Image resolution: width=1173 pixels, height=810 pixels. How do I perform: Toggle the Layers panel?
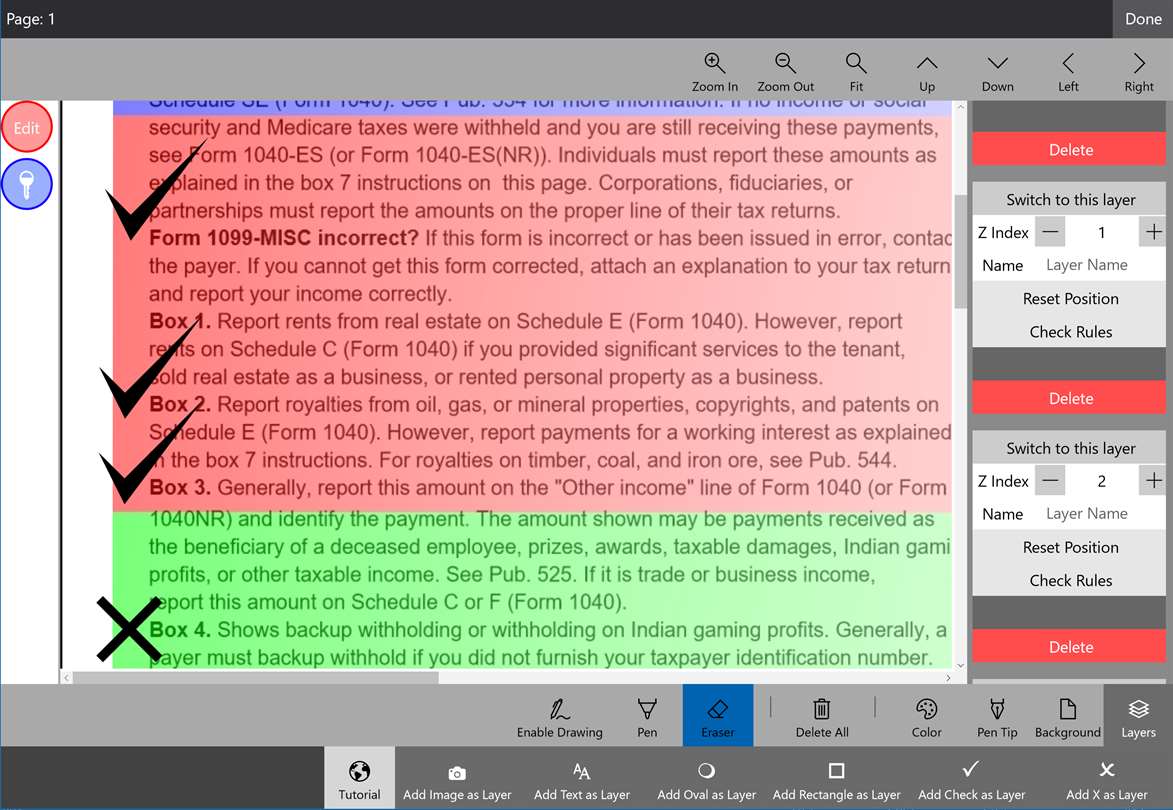coord(1138,716)
